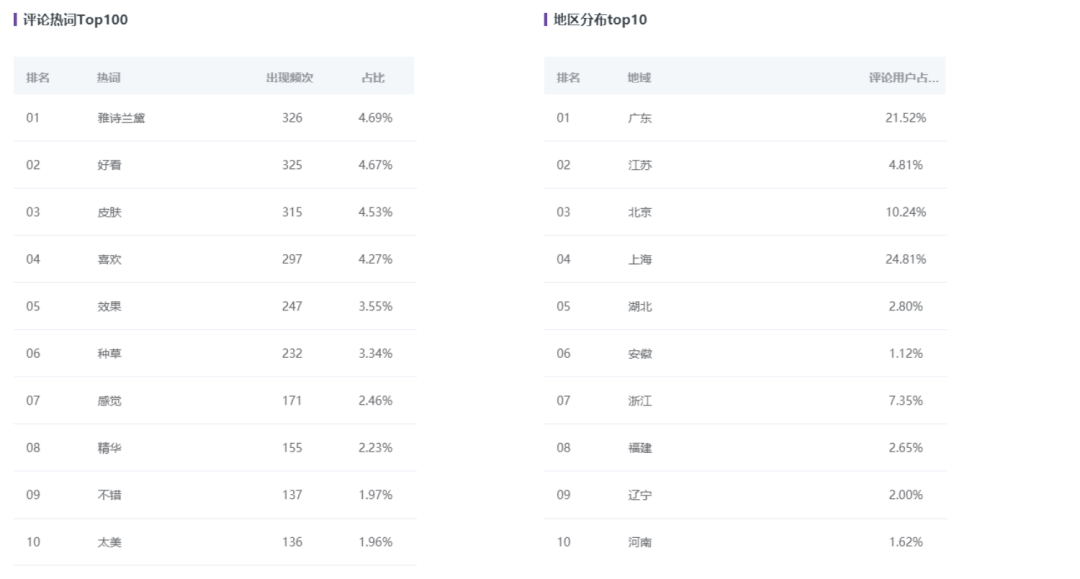Image resolution: width=1080 pixels, height=579 pixels.
Task: Select the 评论热词Top100 section title
Action: click(x=75, y=20)
